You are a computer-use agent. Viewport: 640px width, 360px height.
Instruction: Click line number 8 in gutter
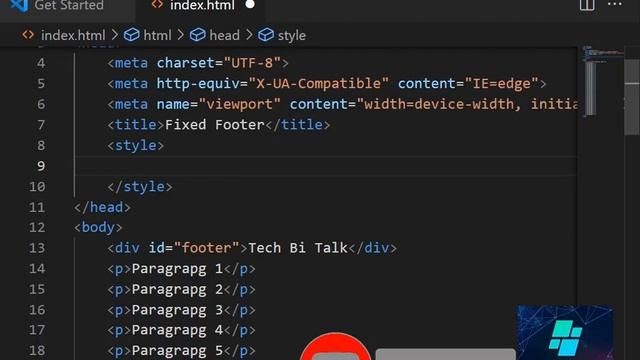(41, 145)
